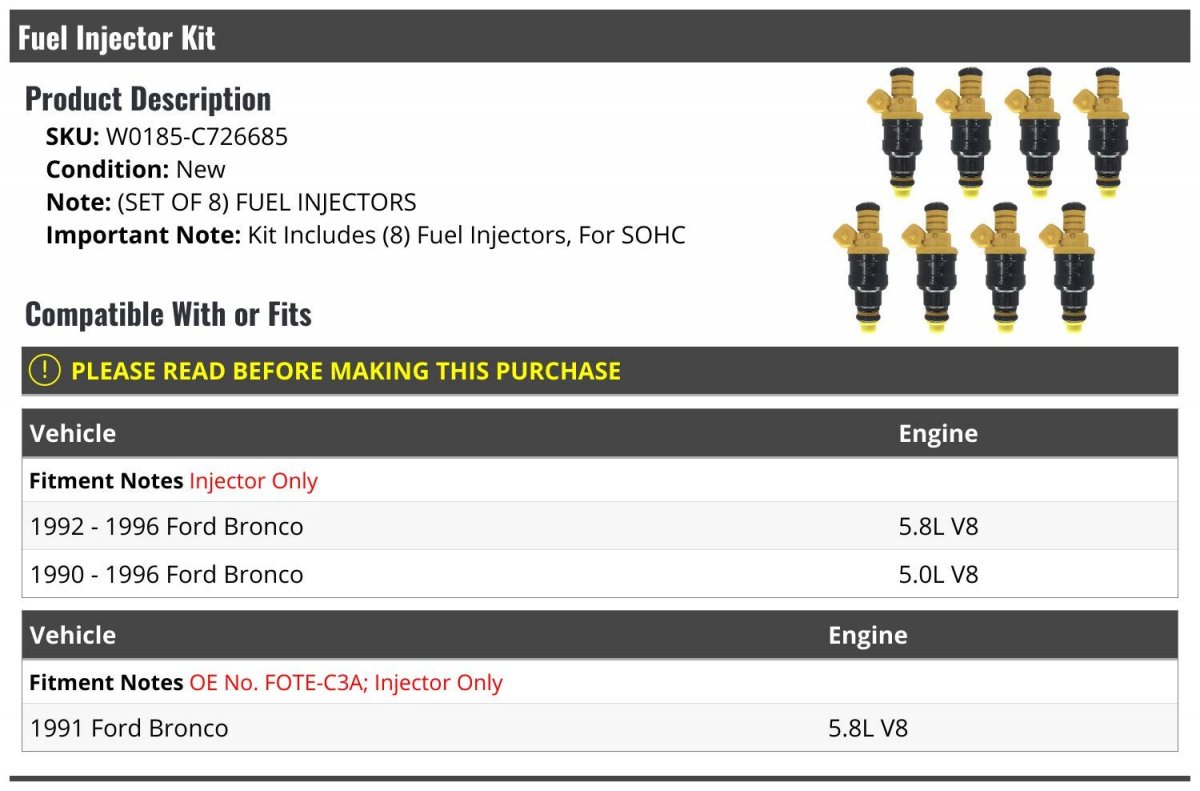Screen dimensions: 1200x791
Task: Click the 5.0L V8 engine cell
Action: pos(938,574)
